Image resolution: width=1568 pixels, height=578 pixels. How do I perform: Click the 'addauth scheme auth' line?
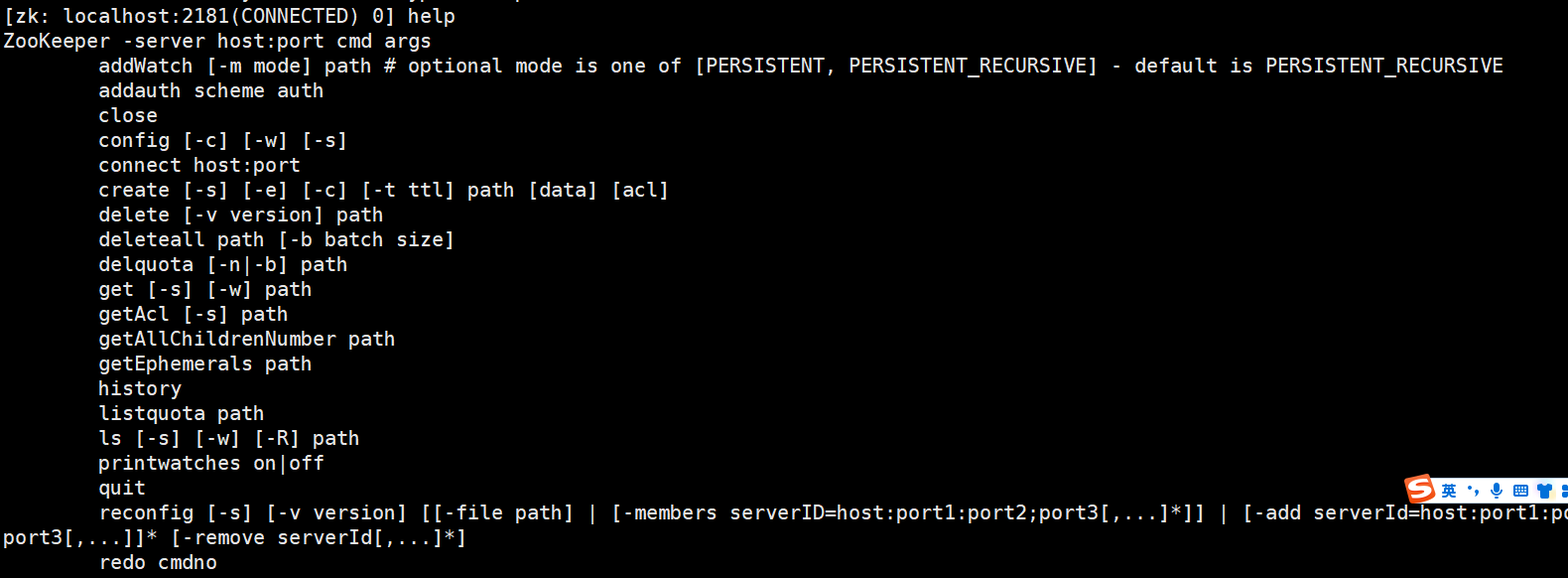[210, 91]
